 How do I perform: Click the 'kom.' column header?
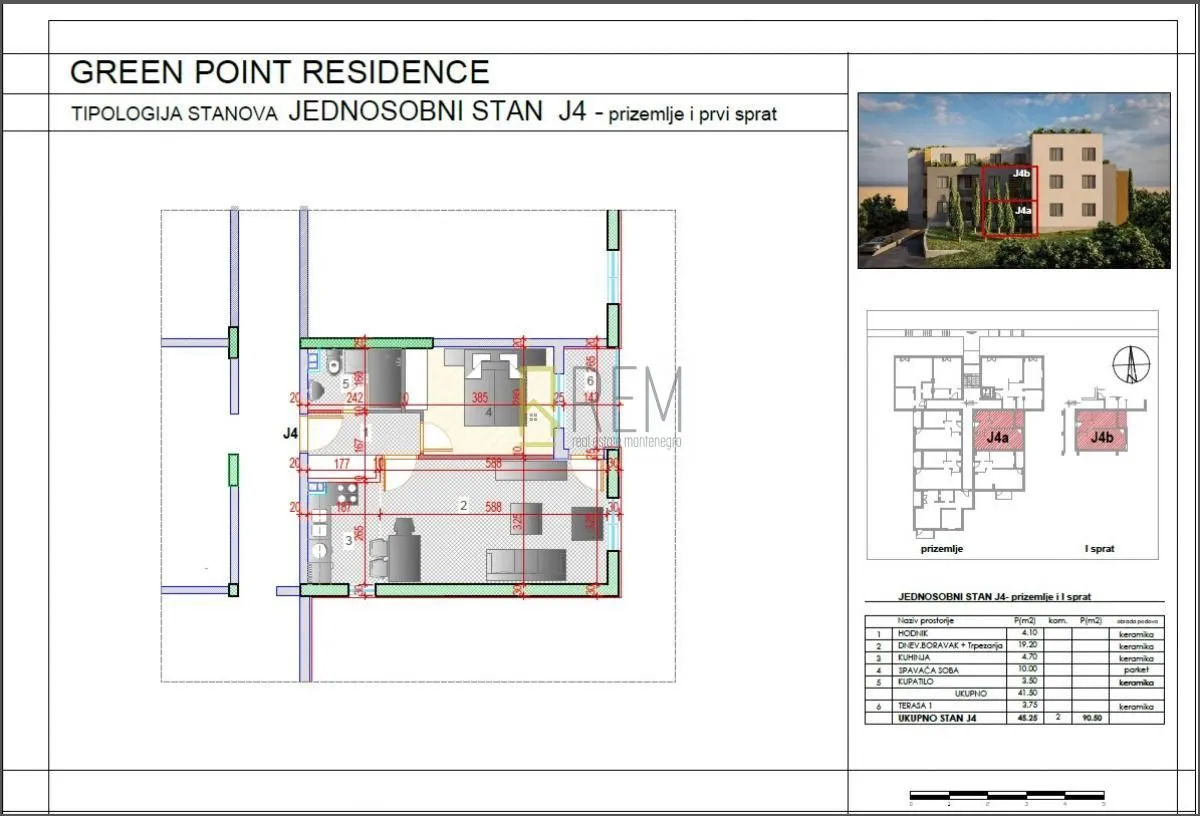(x=1058, y=621)
